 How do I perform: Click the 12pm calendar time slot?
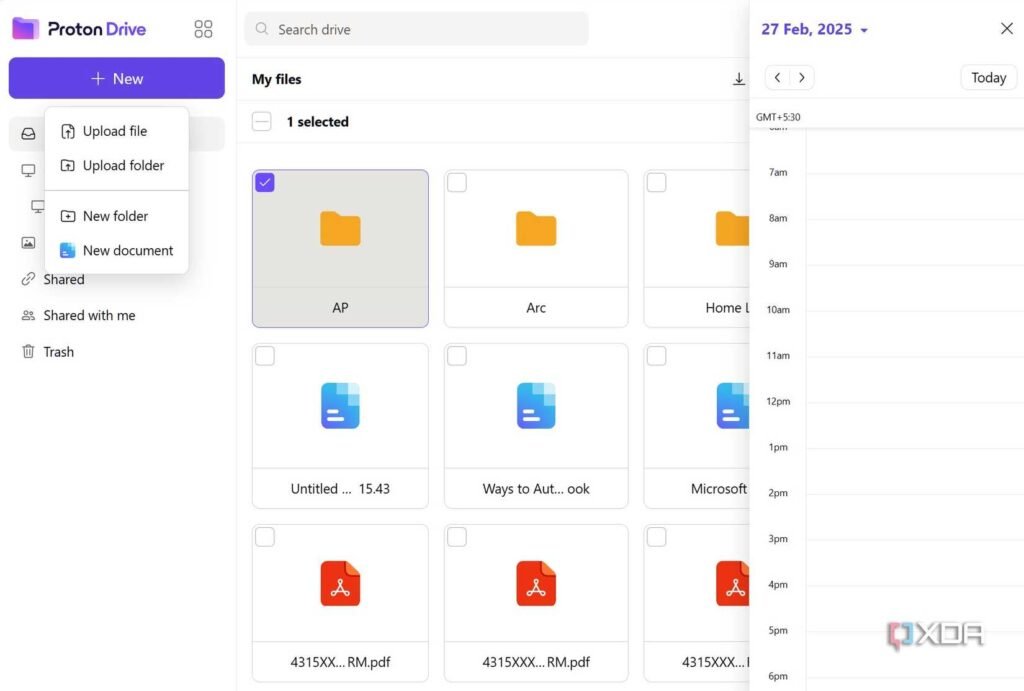click(915, 425)
